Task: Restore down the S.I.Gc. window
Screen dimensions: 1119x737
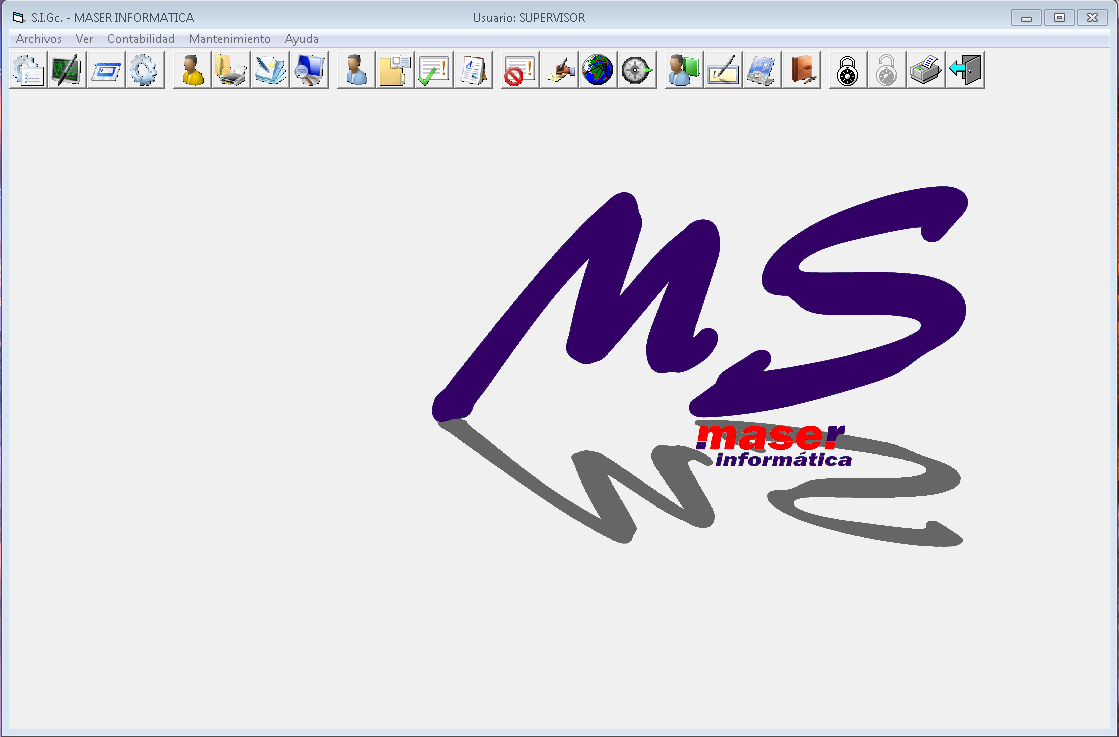Action: point(1059,18)
